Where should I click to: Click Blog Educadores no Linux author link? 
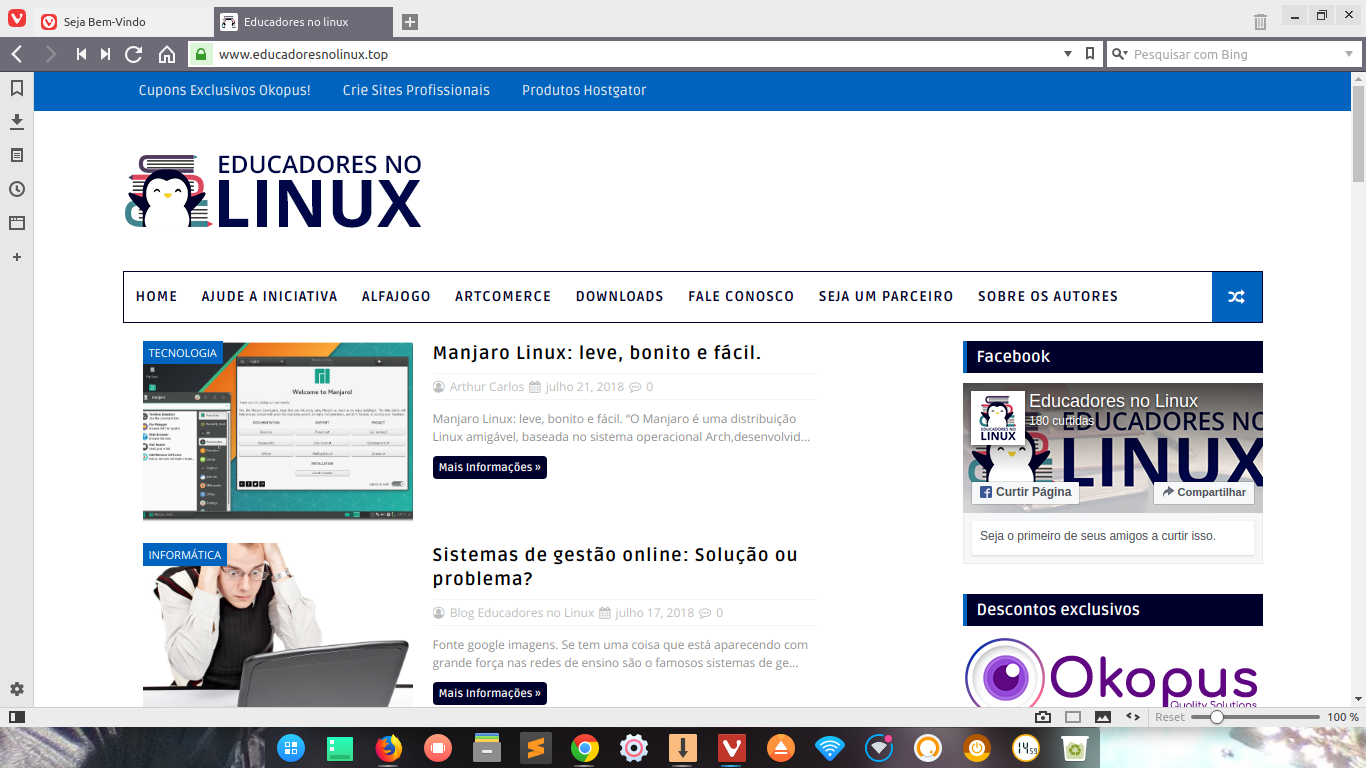click(x=522, y=613)
